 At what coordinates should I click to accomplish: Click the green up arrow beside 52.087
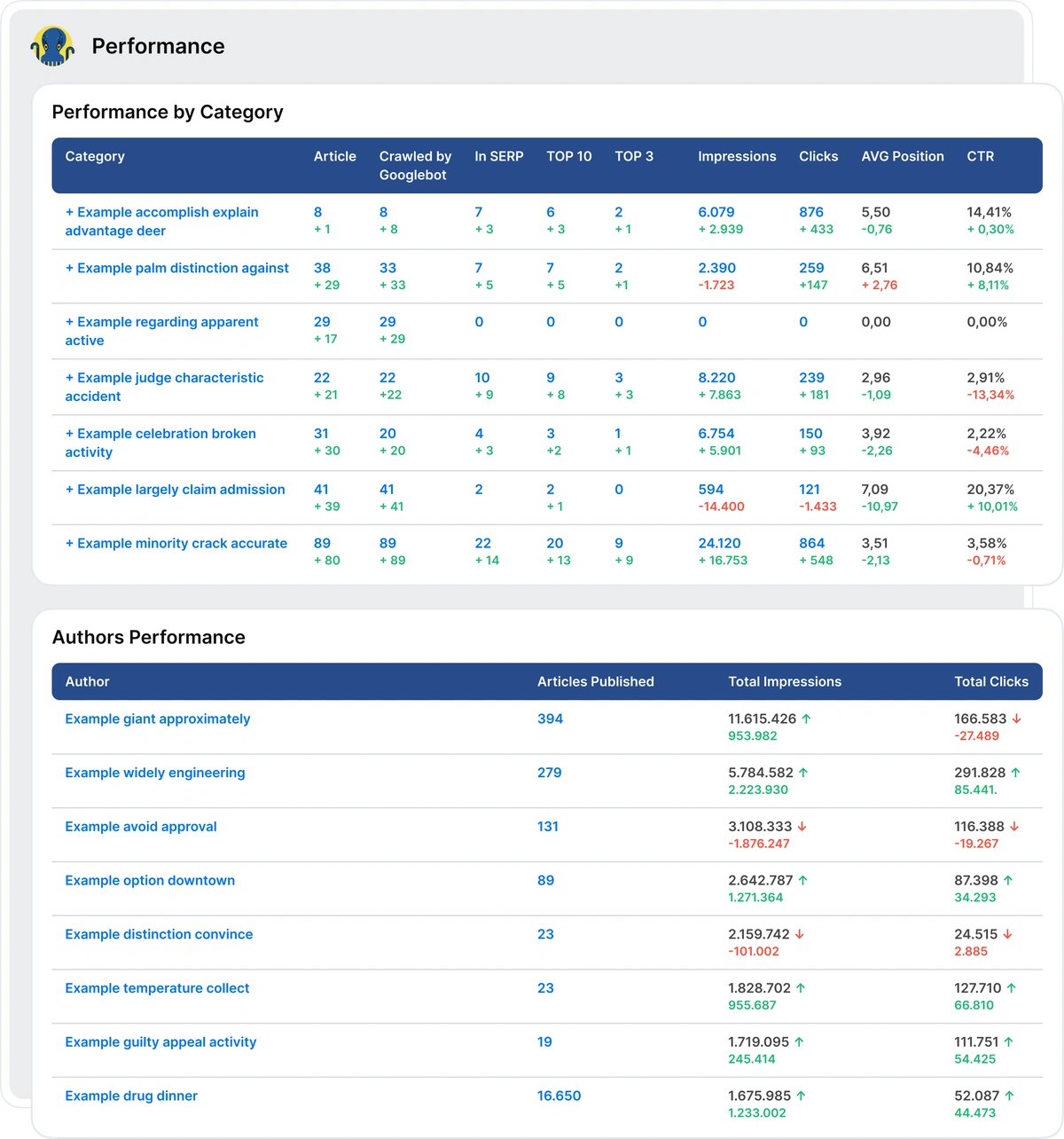coord(1009,1096)
